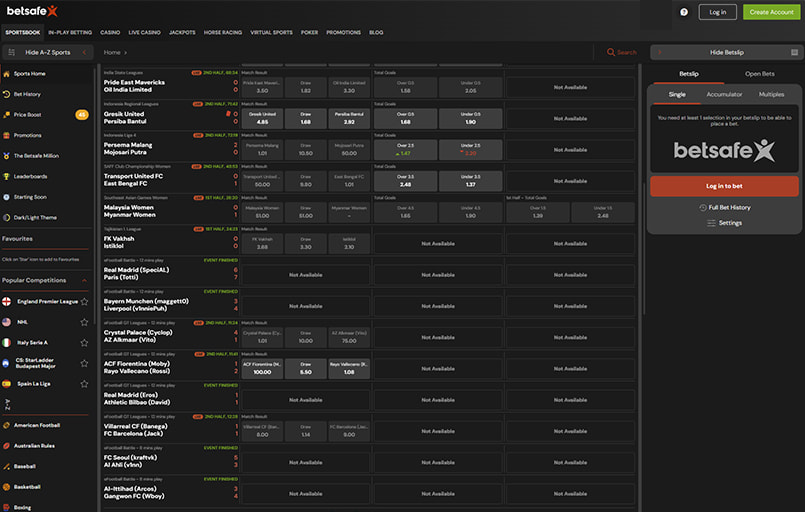Image resolution: width=805 pixels, height=512 pixels.
Task: Switch to the Open Bets tab
Action: (x=759, y=74)
